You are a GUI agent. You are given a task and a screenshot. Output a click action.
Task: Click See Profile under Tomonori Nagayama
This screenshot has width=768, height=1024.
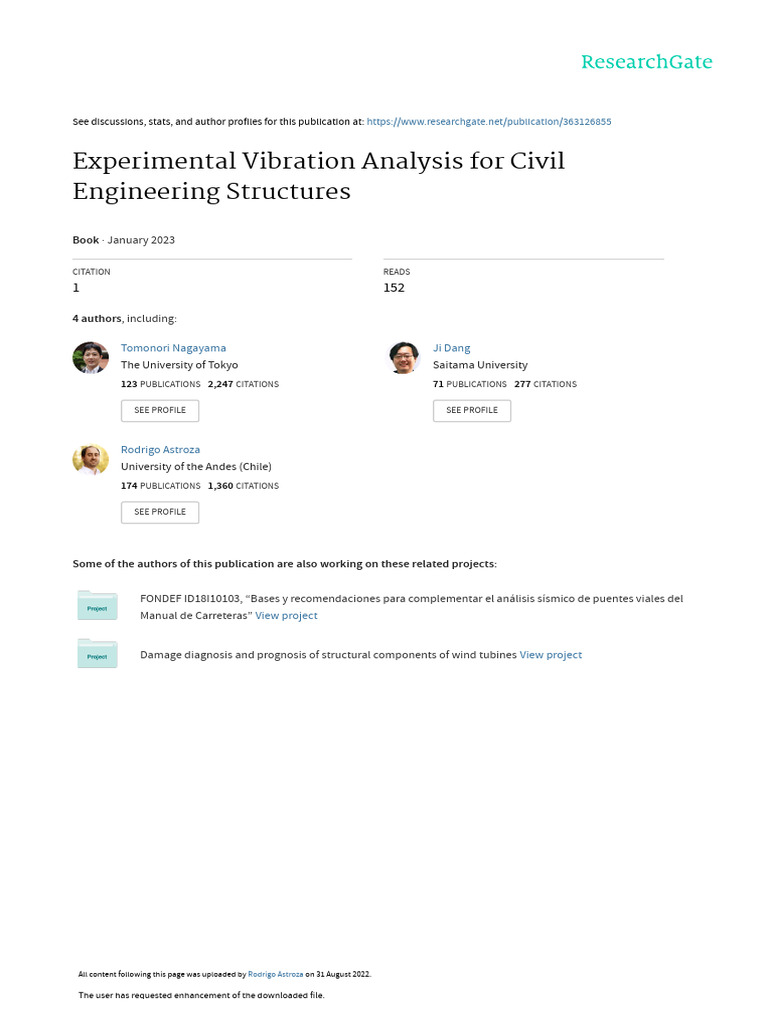point(160,410)
